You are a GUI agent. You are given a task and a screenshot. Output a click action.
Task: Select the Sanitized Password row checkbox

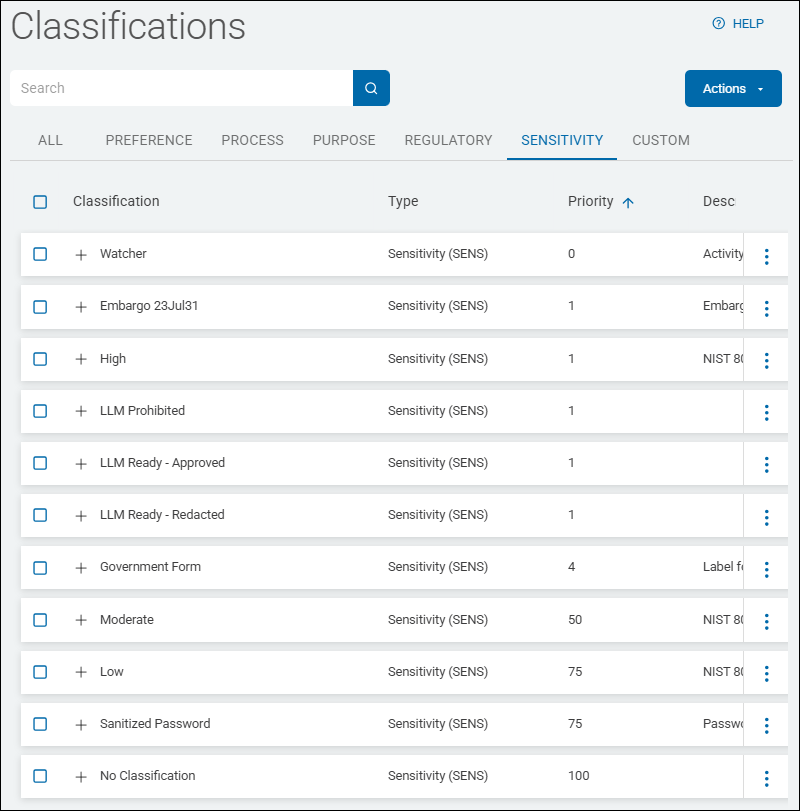click(x=40, y=724)
